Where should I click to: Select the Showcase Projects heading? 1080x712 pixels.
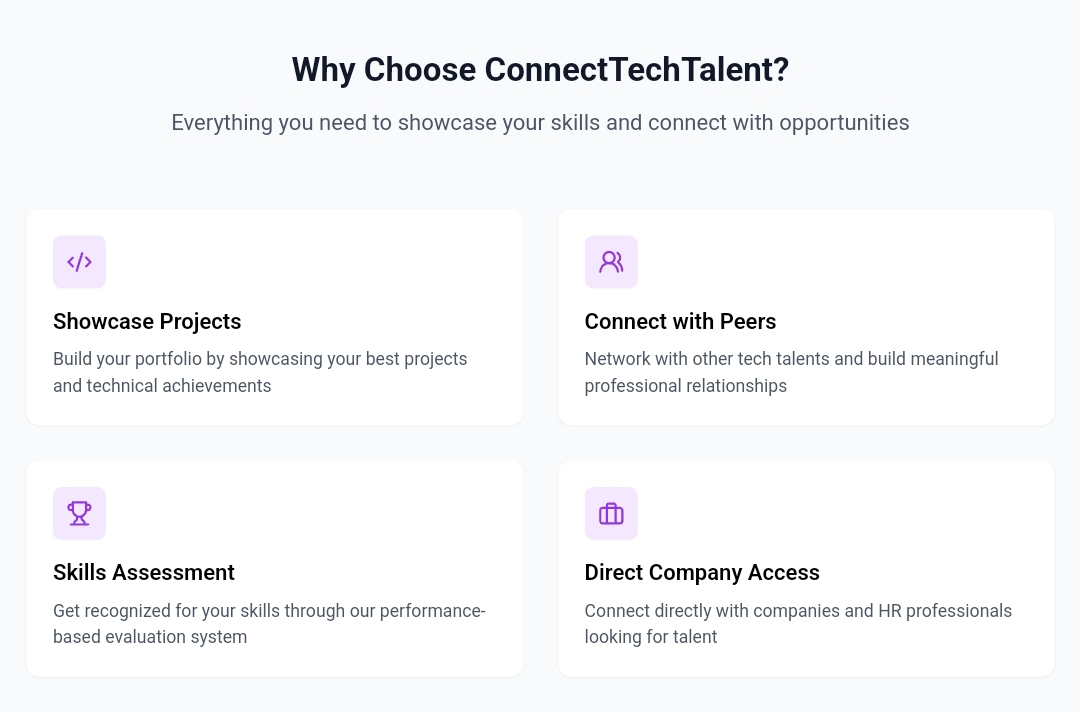click(147, 321)
